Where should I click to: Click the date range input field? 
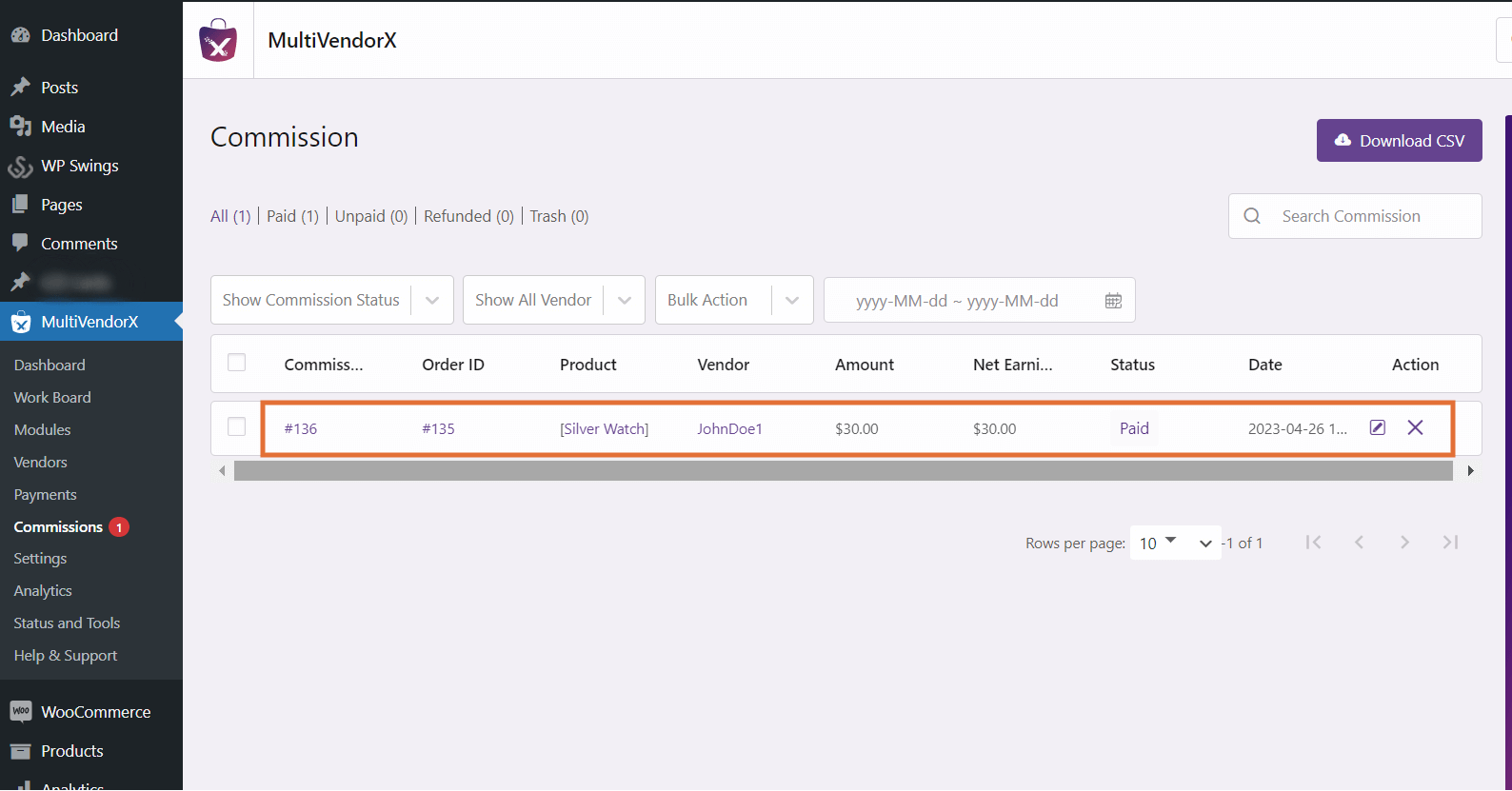tap(979, 301)
